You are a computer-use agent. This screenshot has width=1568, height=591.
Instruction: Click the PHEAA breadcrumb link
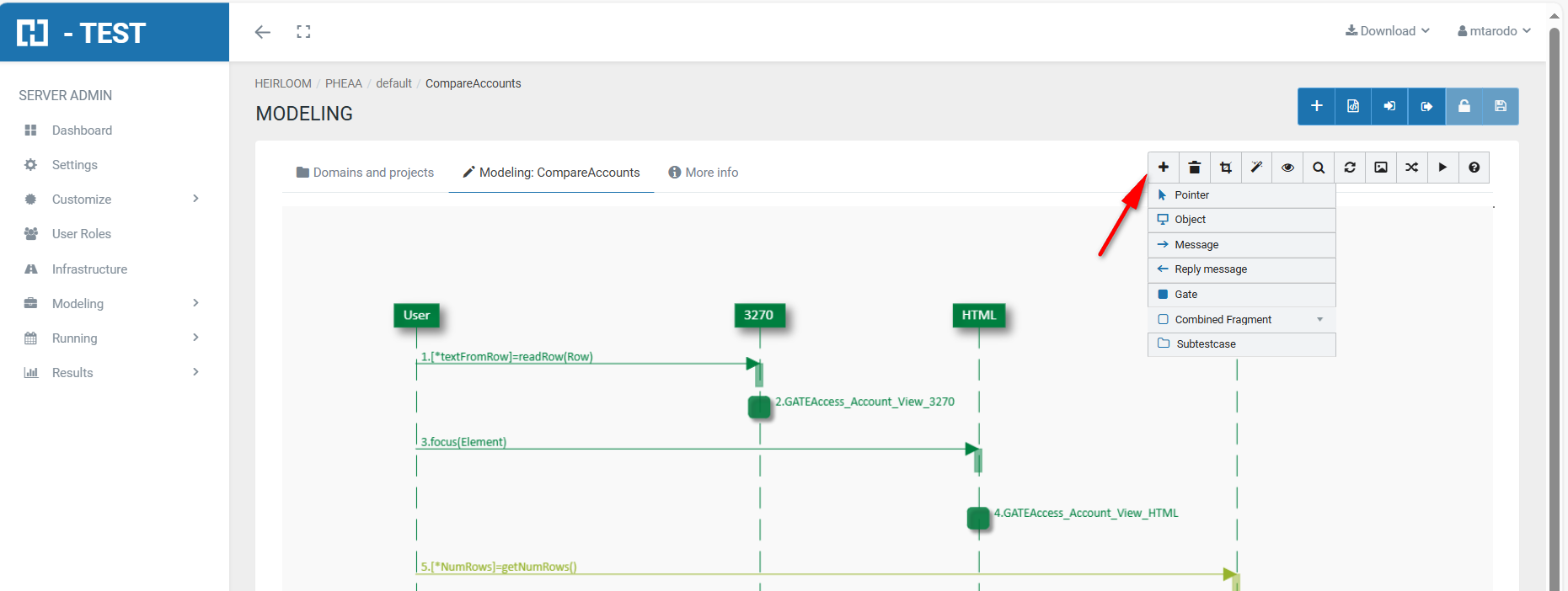(x=343, y=83)
